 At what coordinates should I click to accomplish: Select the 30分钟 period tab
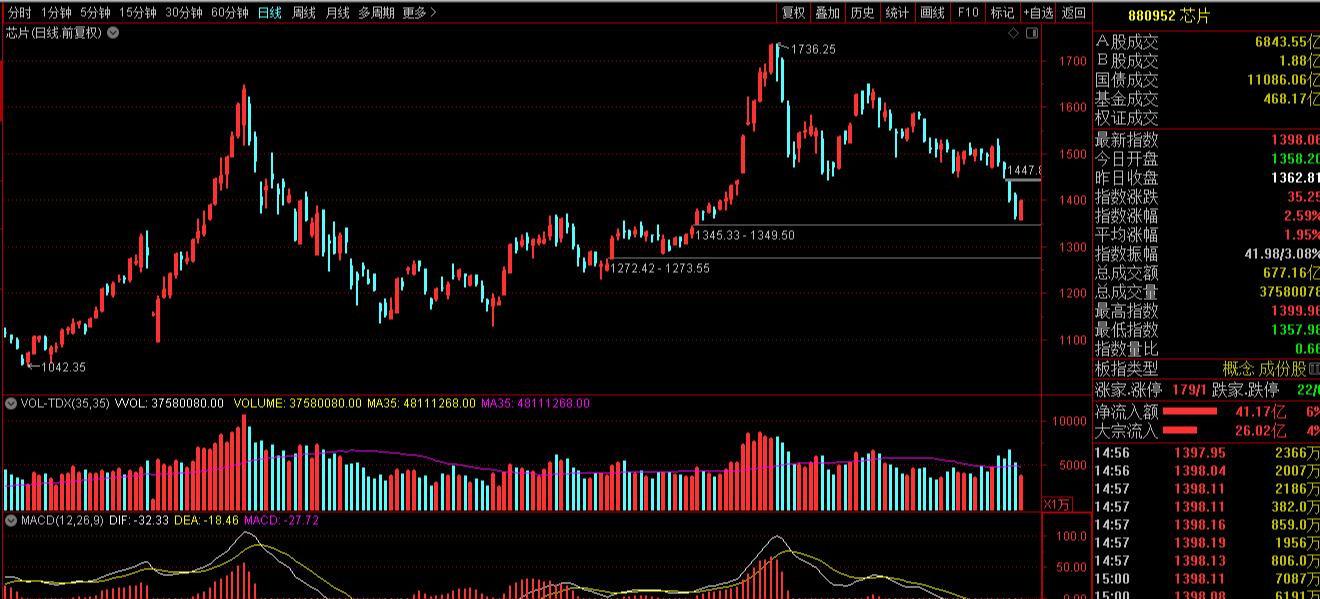point(184,13)
